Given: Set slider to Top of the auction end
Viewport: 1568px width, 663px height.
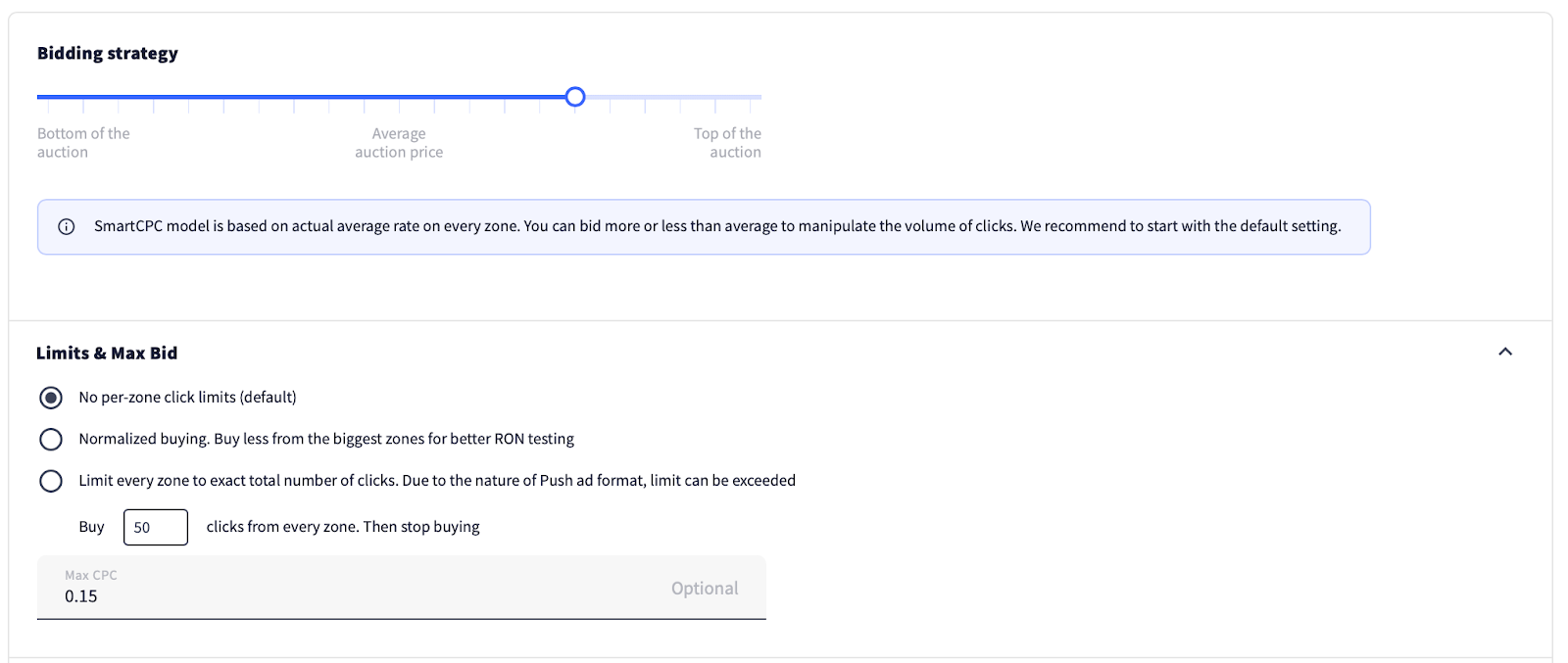Looking at the screenshot, I should (759, 97).
